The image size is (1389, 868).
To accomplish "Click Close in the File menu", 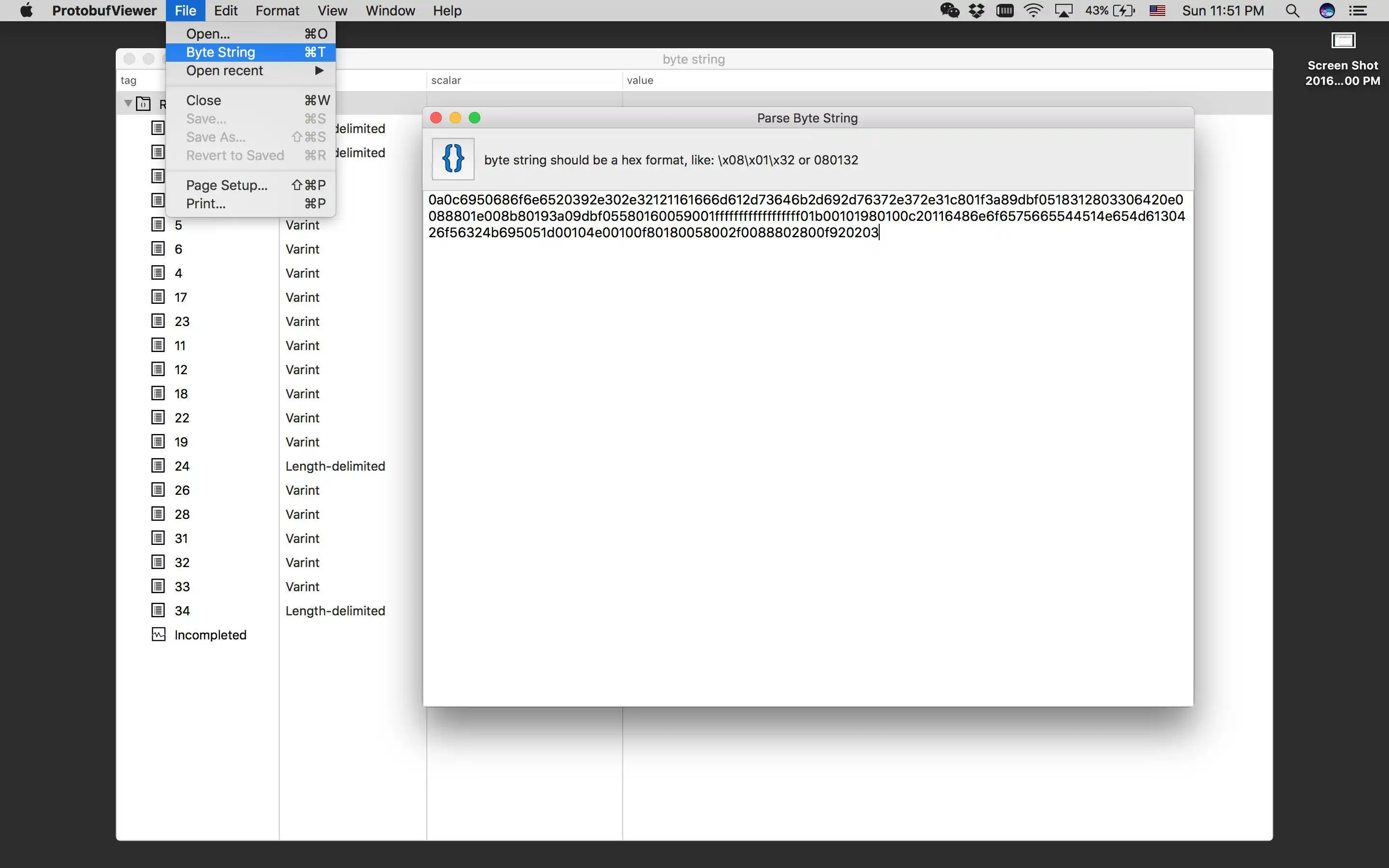I will (x=203, y=100).
